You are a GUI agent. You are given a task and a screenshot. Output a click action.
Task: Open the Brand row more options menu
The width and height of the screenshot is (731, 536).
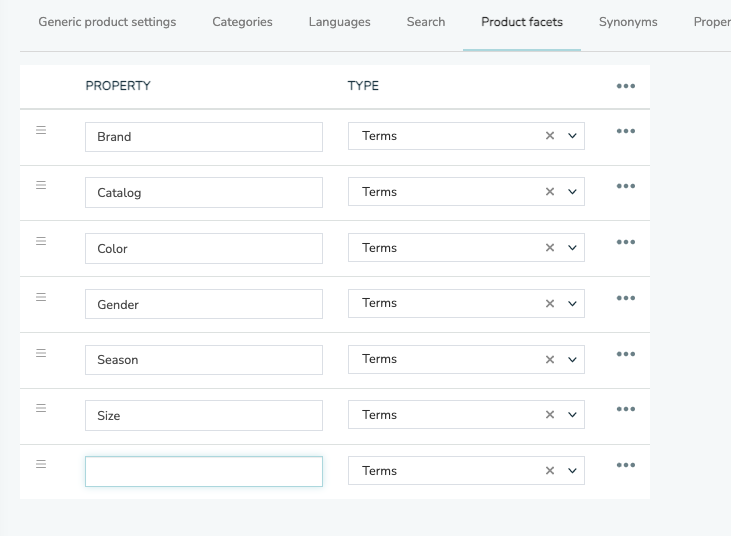626,131
